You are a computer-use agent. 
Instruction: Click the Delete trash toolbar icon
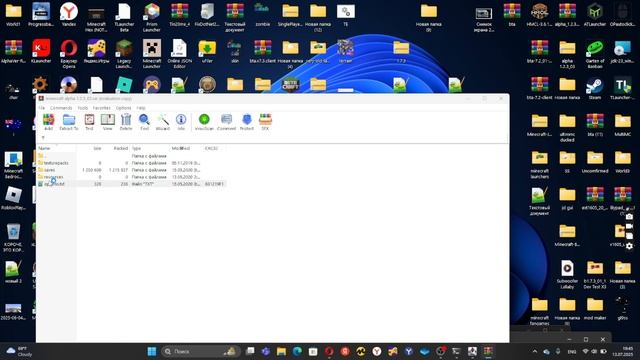(x=126, y=122)
